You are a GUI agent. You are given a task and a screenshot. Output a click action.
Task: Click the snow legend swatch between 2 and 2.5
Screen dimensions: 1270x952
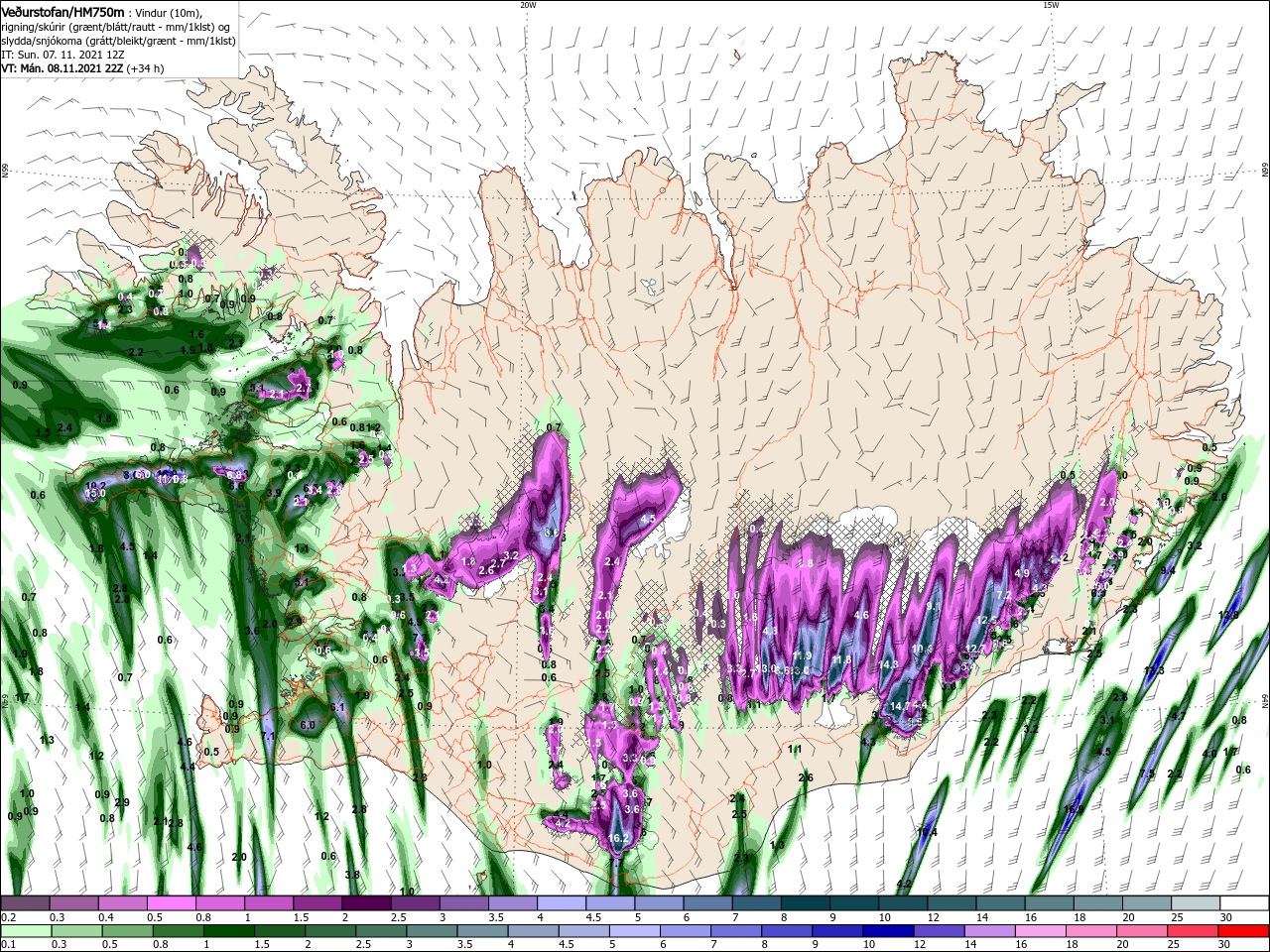click(366, 903)
